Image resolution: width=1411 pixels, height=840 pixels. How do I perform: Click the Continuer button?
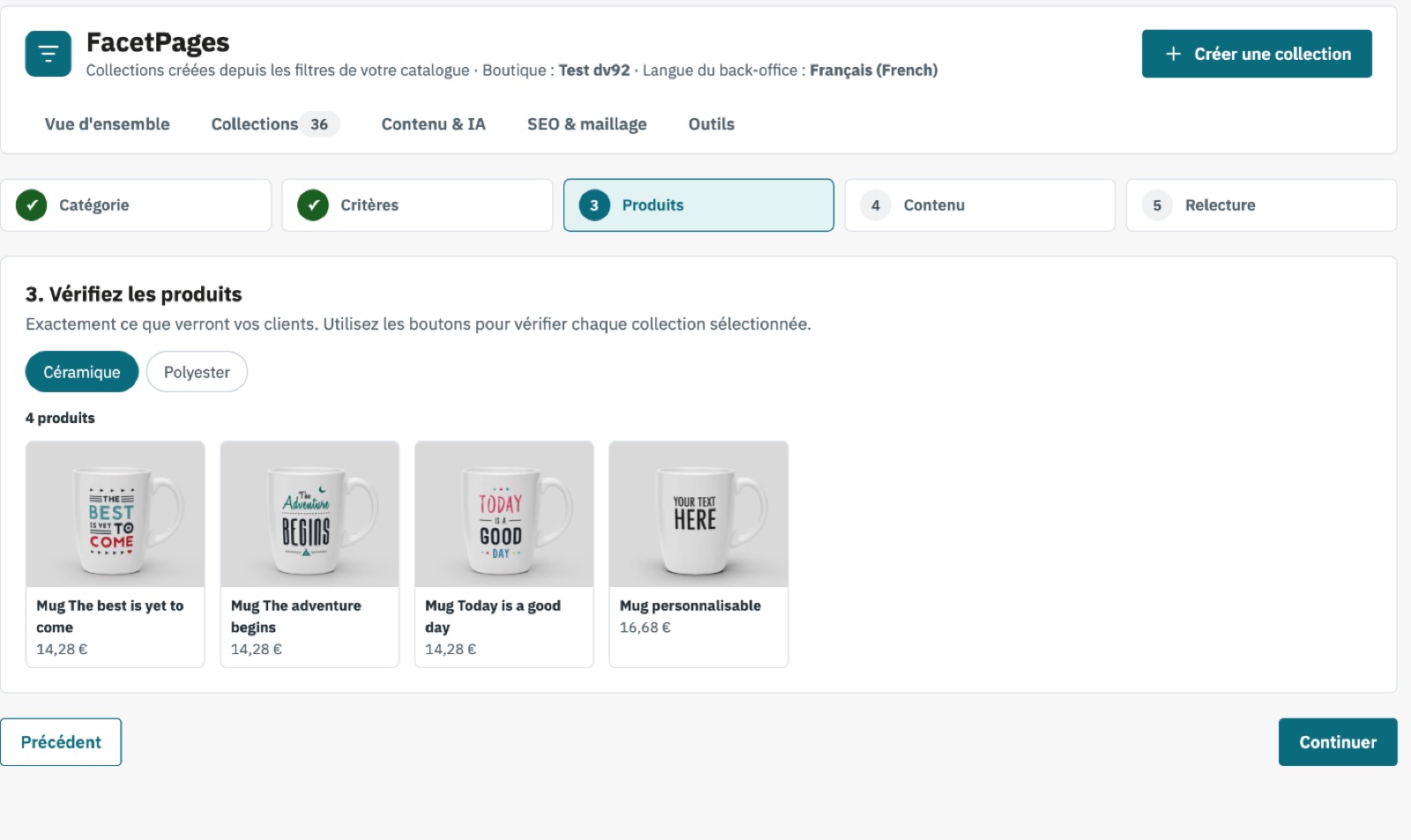point(1338,742)
